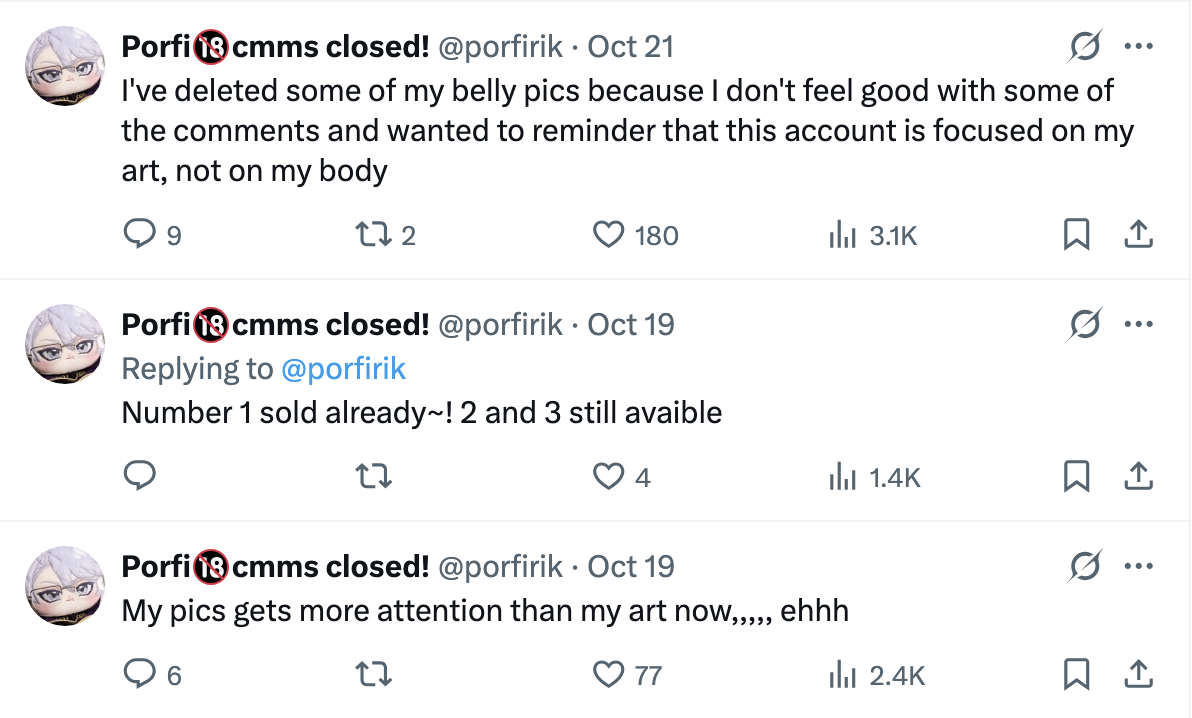View analytics showing 2.4K views
1192x718 pixels.
pos(844,675)
